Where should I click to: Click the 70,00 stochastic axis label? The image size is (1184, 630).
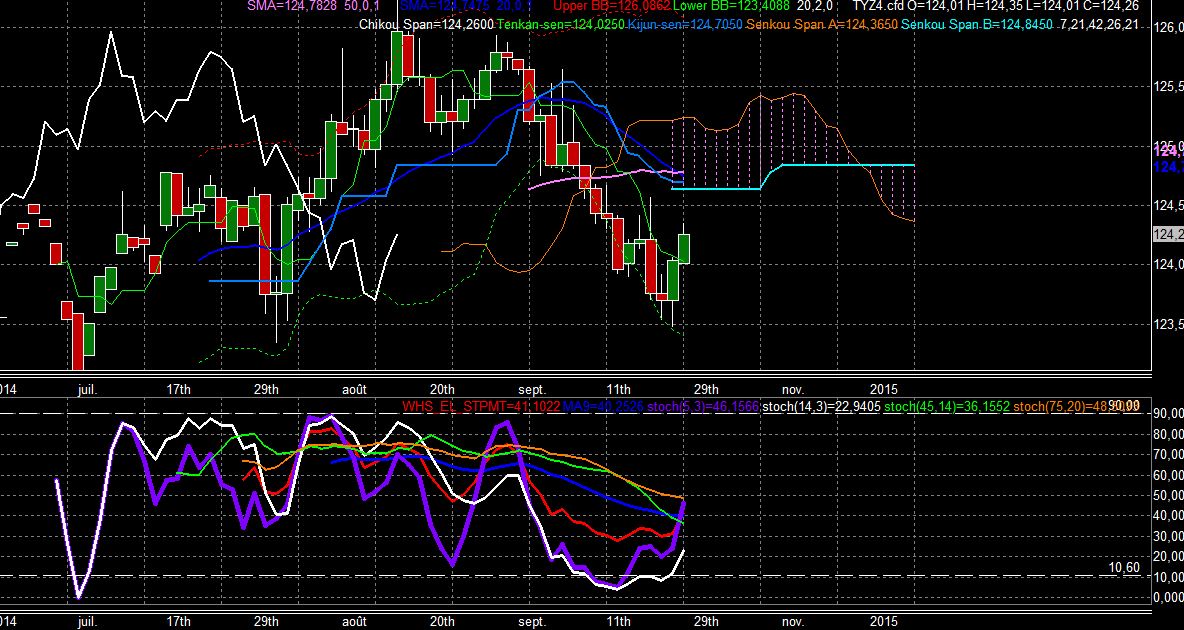click(x=1169, y=455)
